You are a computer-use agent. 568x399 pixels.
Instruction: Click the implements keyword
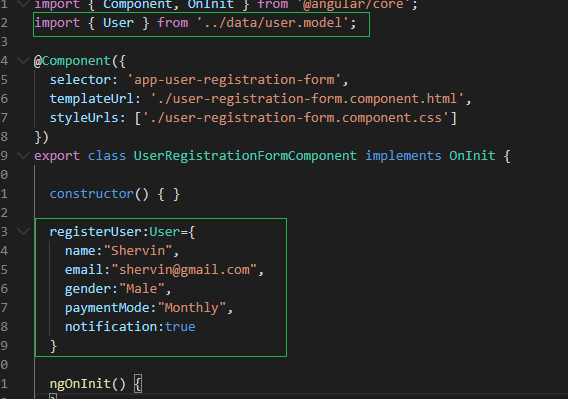[403, 156]
